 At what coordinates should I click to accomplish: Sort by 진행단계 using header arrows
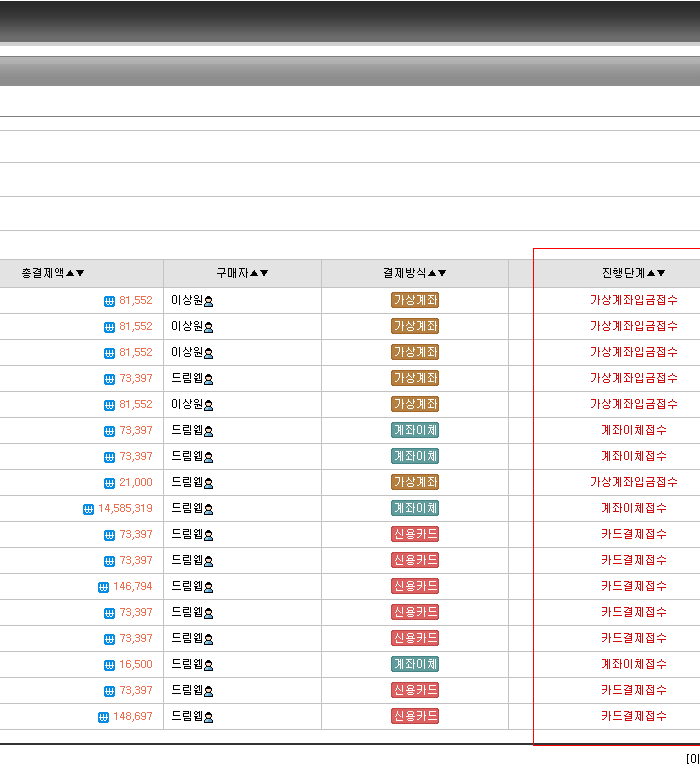(x=656, y=273)
